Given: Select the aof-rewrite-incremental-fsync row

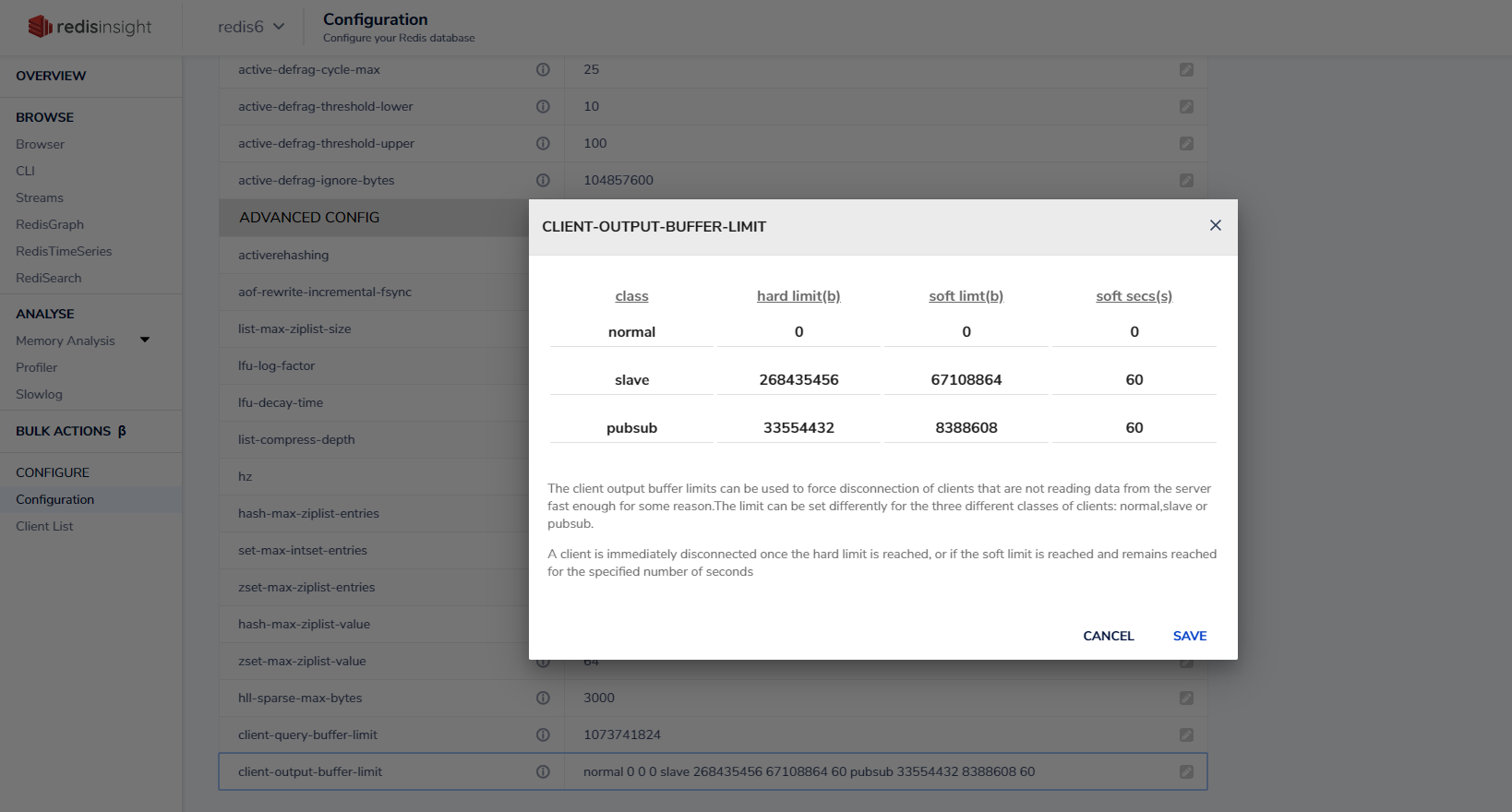Looking at the screenshot, I should click(x=374, y=292).
